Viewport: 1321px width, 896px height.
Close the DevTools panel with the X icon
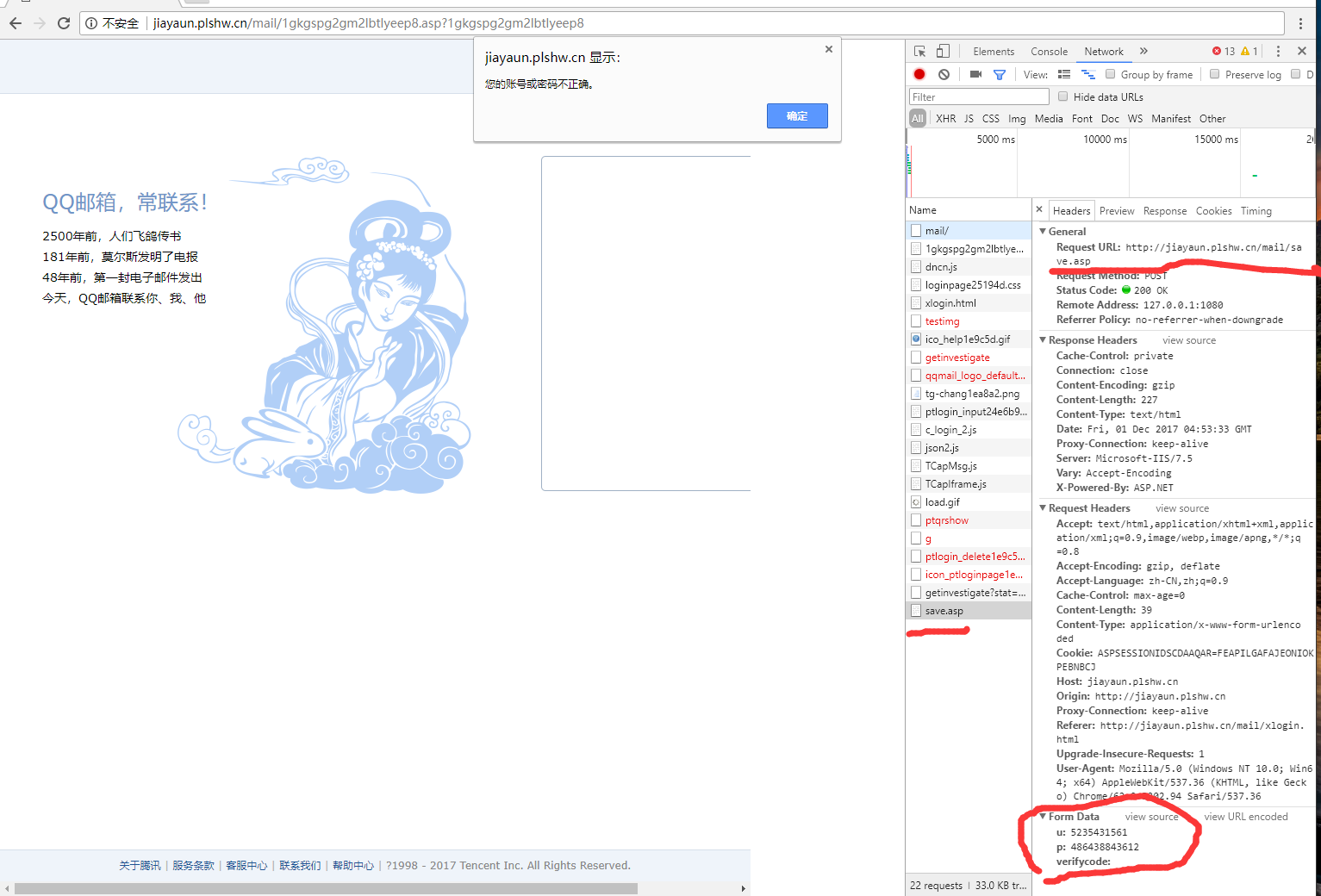tap(1302, 51)
